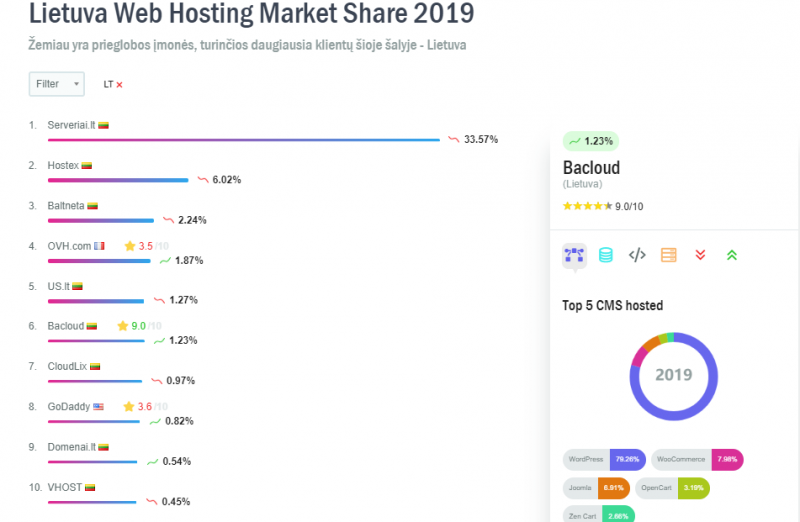The height and width of the screenshot is (522, 800).
Task: Click the Hostex market share bar
Action: pyautogui.click(x=118, y=180)
